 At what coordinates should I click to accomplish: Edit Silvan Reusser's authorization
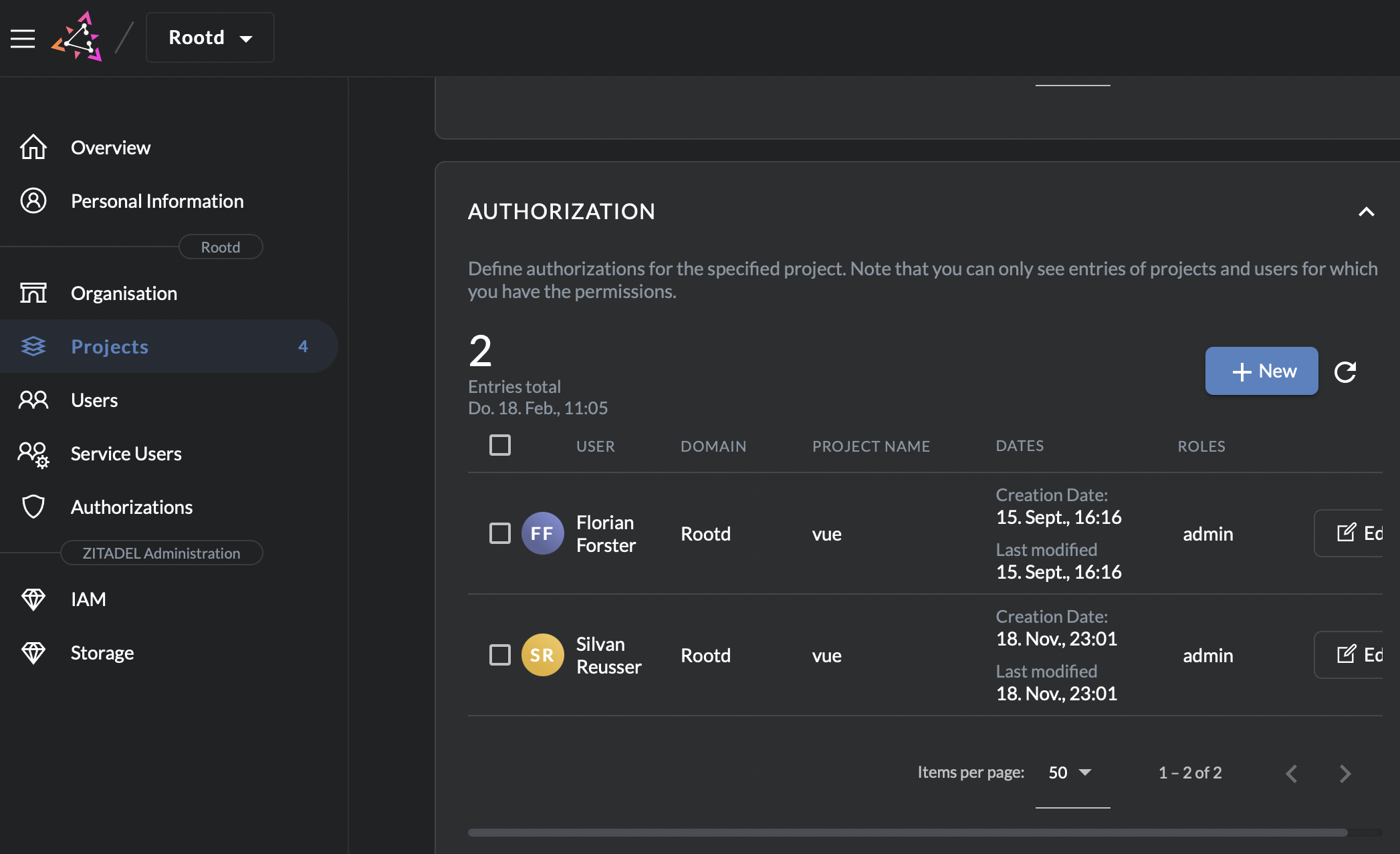tap(1349, 655)
